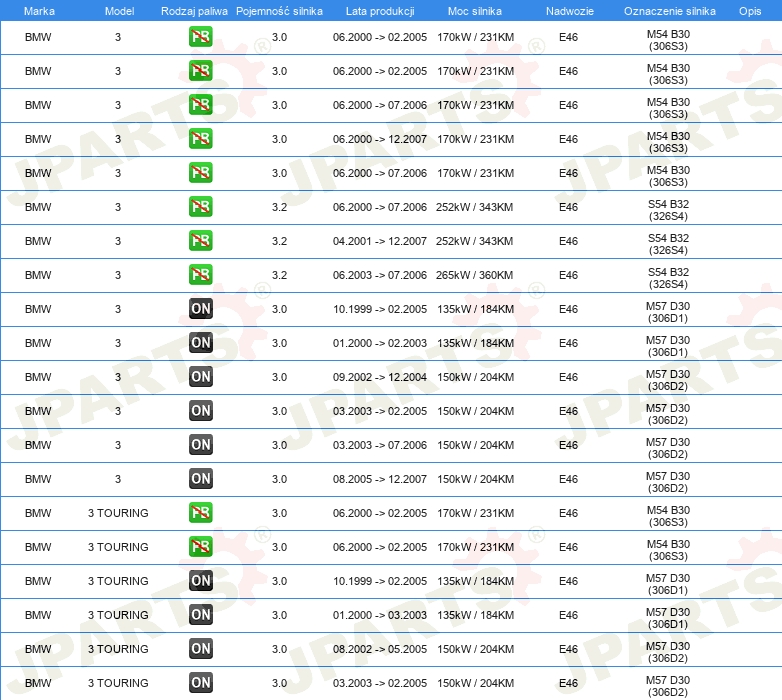
Task: Click the petrol icon in the 06.2000 -> 12.2007 row
Action: tap(200, 139)
